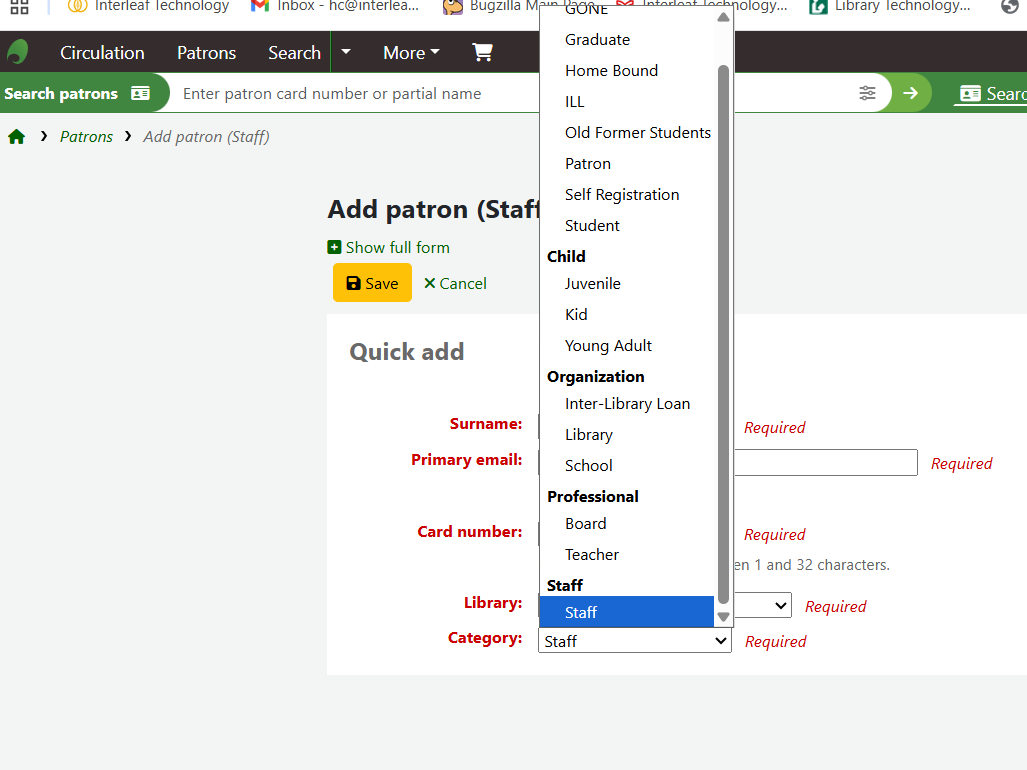This screenshot has height=770, width=1027.
Task: Click the Search patrons tab label
Action: pos(61,94)
